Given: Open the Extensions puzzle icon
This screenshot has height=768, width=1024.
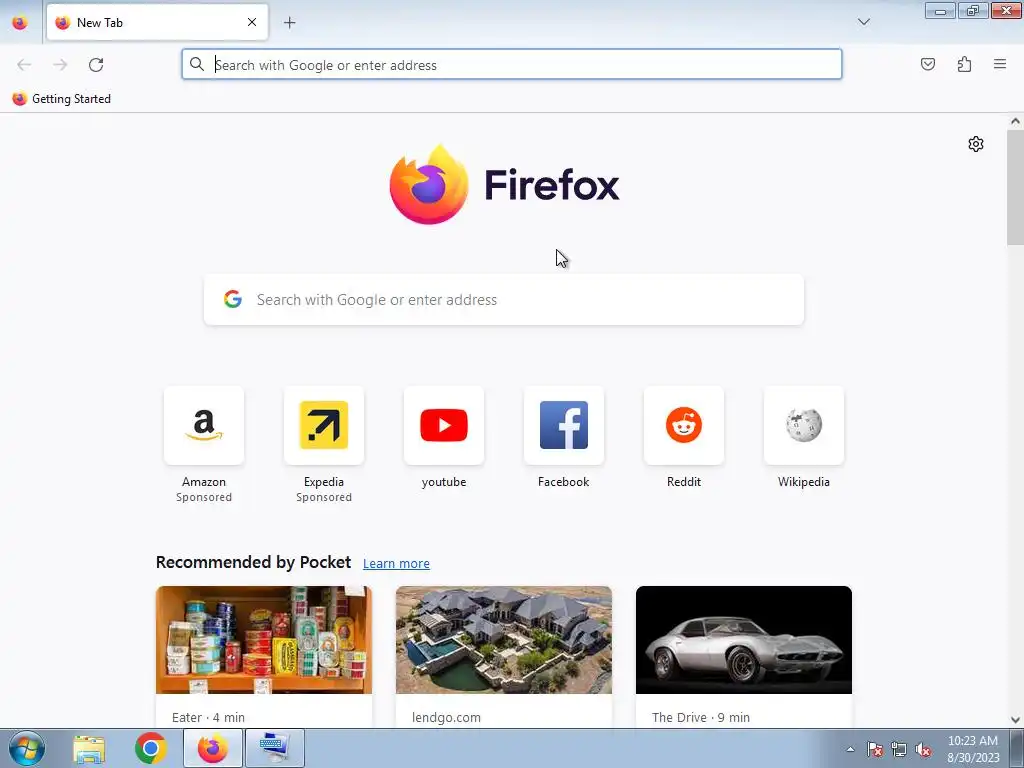Looking at the screenshot, I should point(964,64).
